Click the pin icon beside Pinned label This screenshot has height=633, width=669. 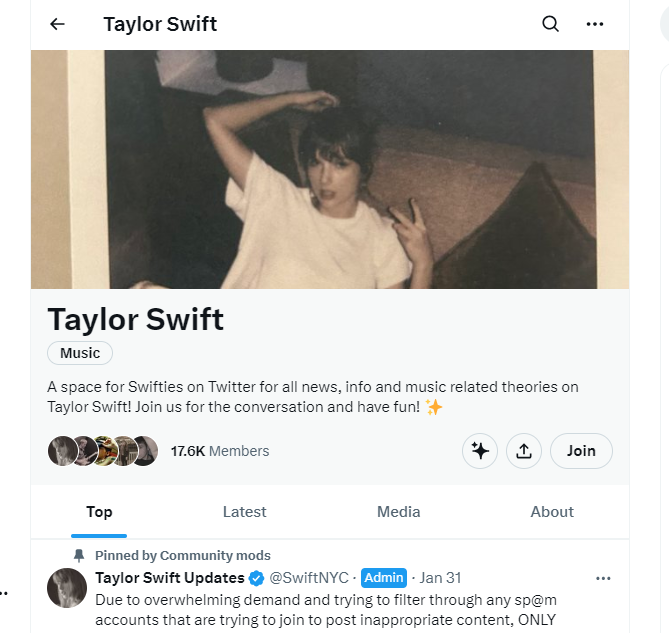[x=79, y=555]
